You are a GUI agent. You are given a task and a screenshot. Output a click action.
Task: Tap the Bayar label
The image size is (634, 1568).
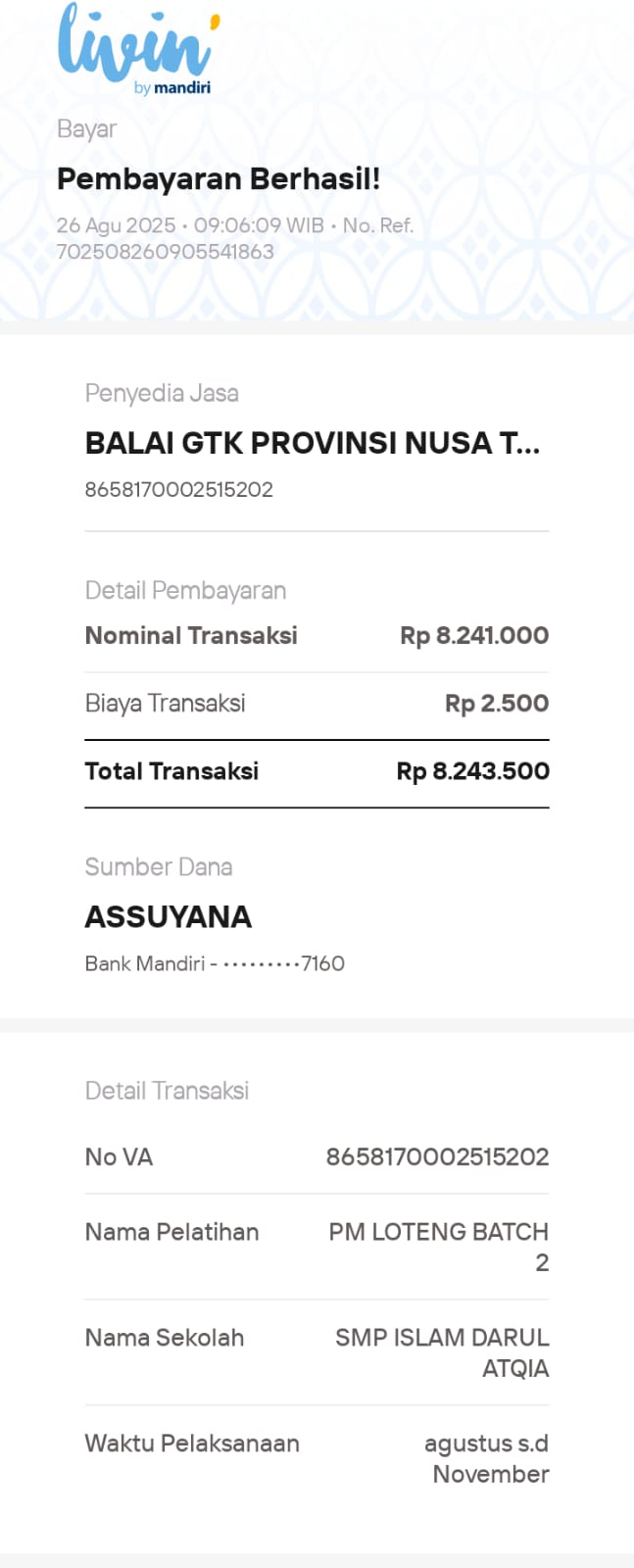[x=87, y=129]
